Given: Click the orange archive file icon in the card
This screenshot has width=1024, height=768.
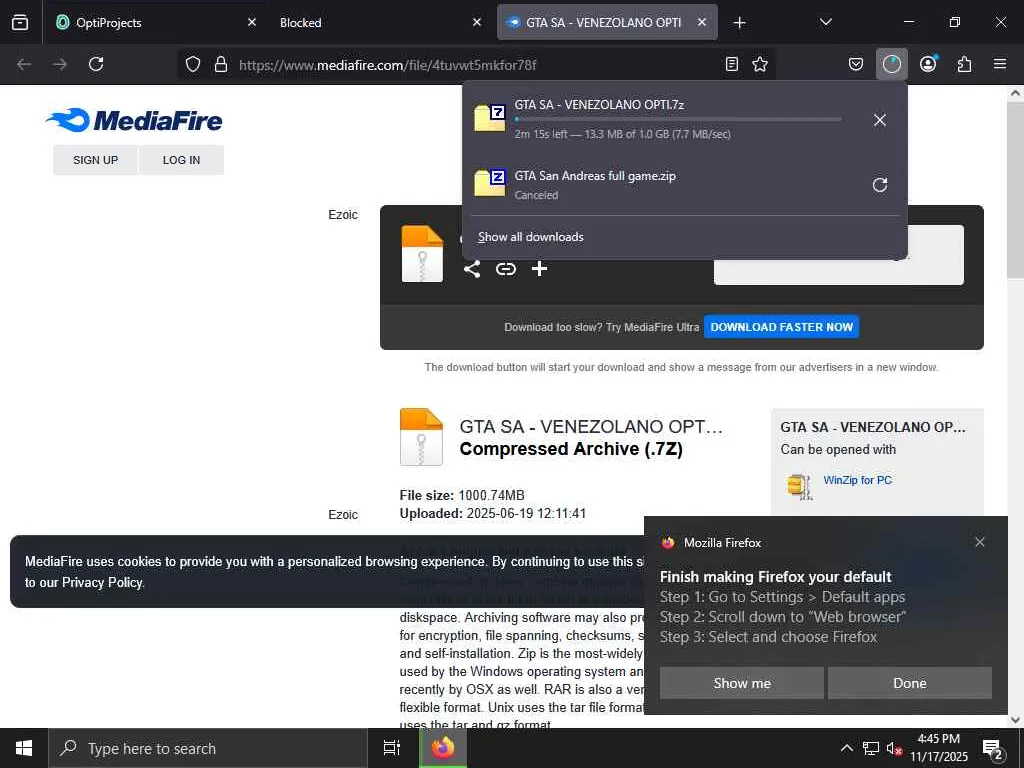Looking at the screenshot, I should (422, 254).
